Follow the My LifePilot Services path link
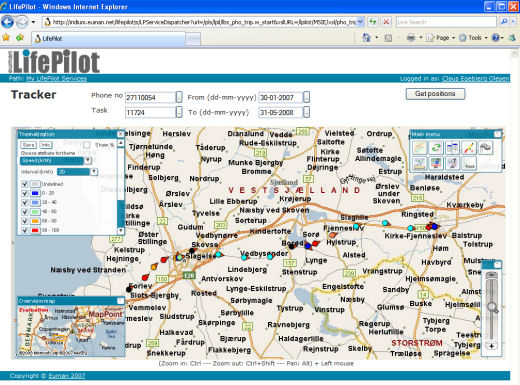Image resolution: width=520 pixels, height=385 pixels. pyautogui.click(x=56, y=78)
